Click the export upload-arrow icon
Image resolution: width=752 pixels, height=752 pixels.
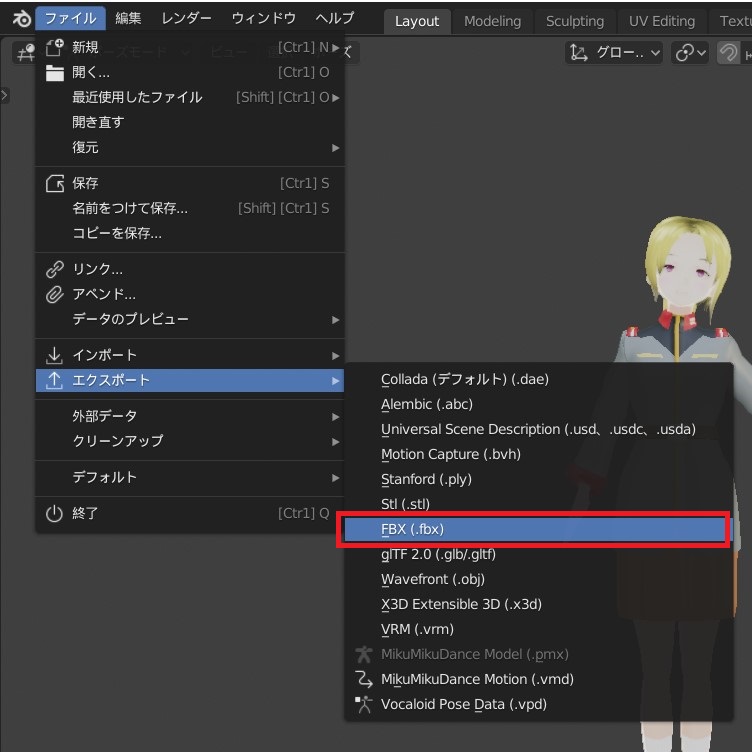[54, 380]
